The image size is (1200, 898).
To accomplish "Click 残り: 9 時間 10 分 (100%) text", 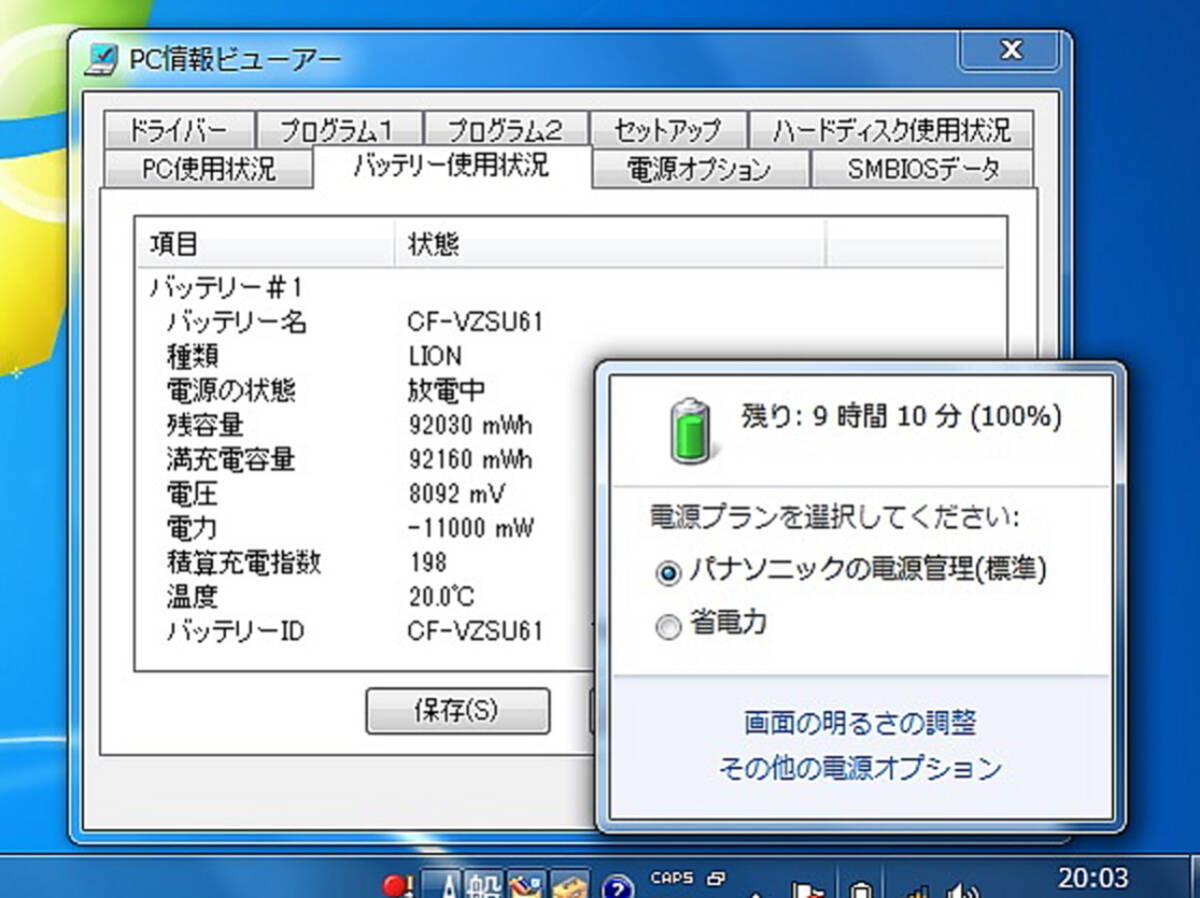I will tap(902, 417).
